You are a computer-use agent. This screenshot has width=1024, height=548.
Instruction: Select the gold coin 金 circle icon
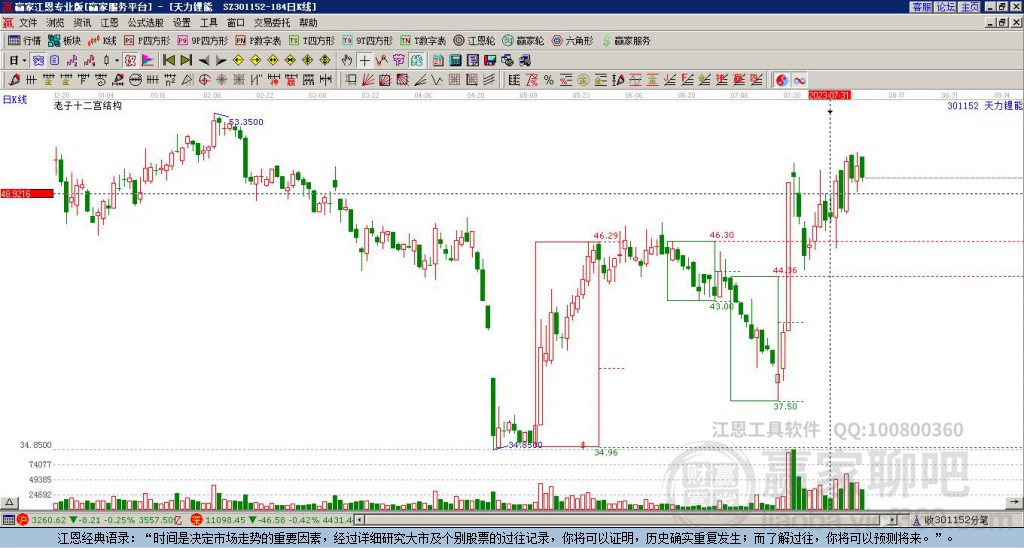click(x=583, y=80)
